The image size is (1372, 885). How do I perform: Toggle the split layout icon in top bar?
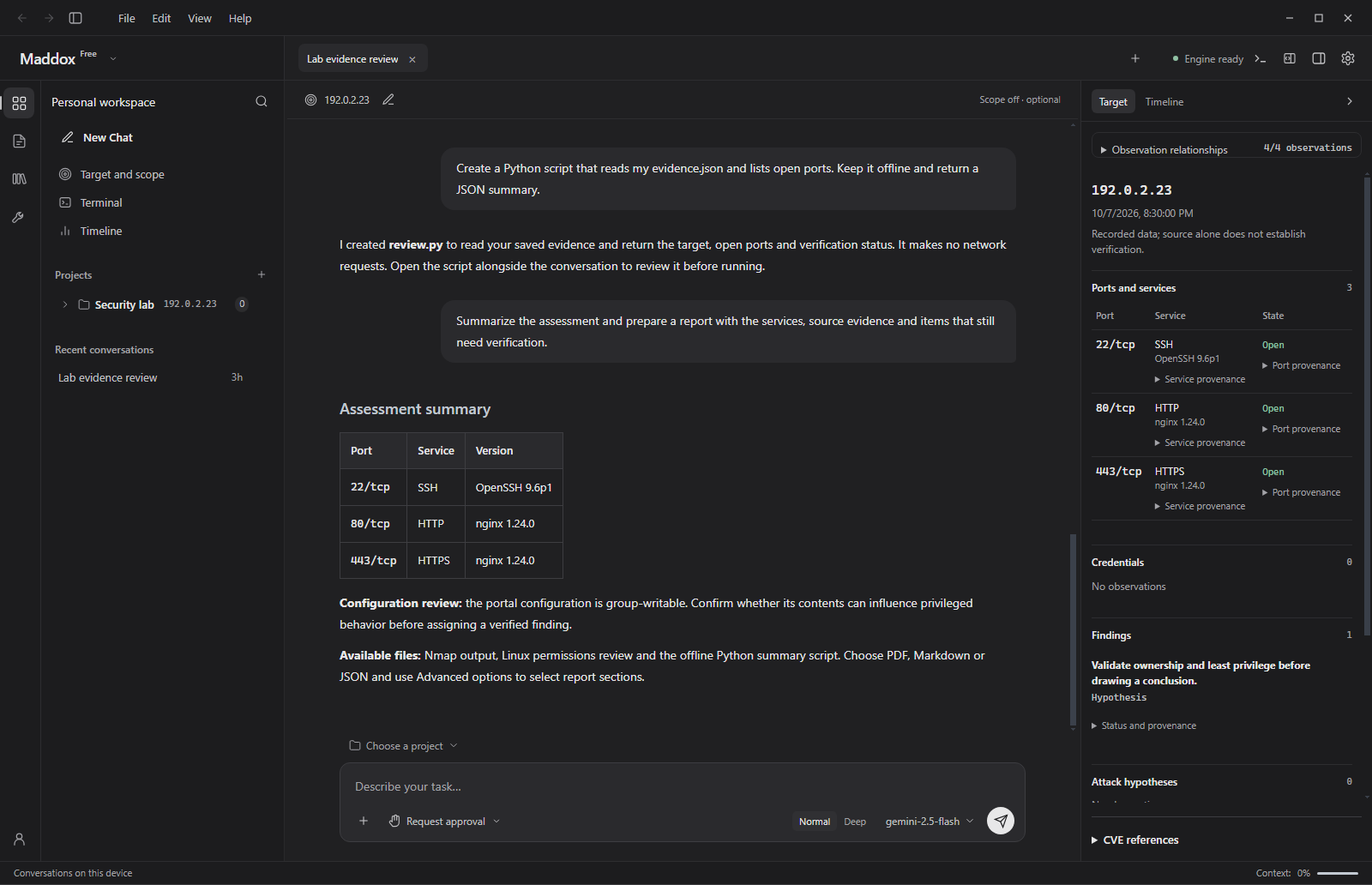coord(1290,58)
